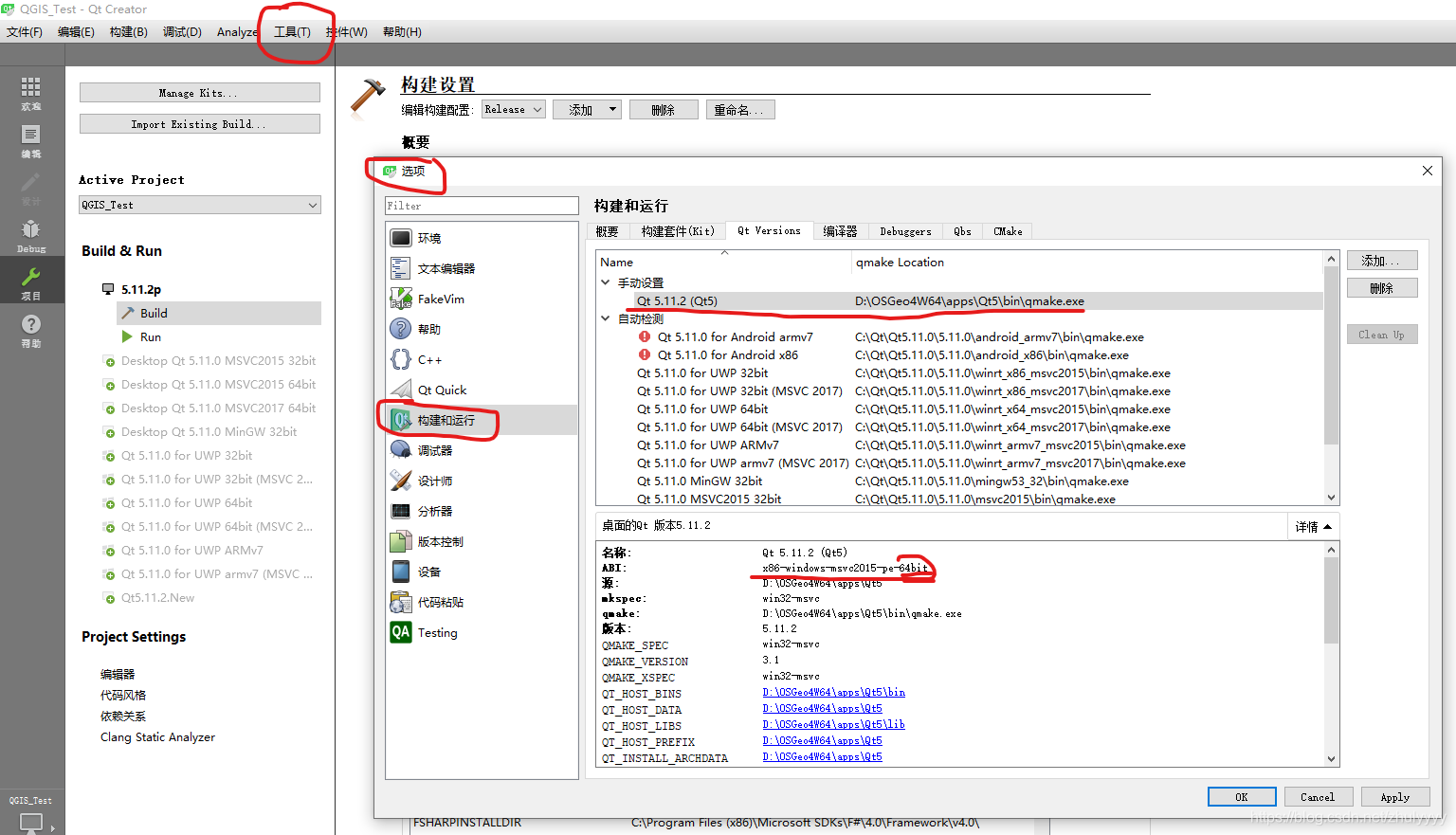The image size is (1456, 835).
Task: Open the Analyze menu
Action: pyautogui.click(x=237, y=31)
